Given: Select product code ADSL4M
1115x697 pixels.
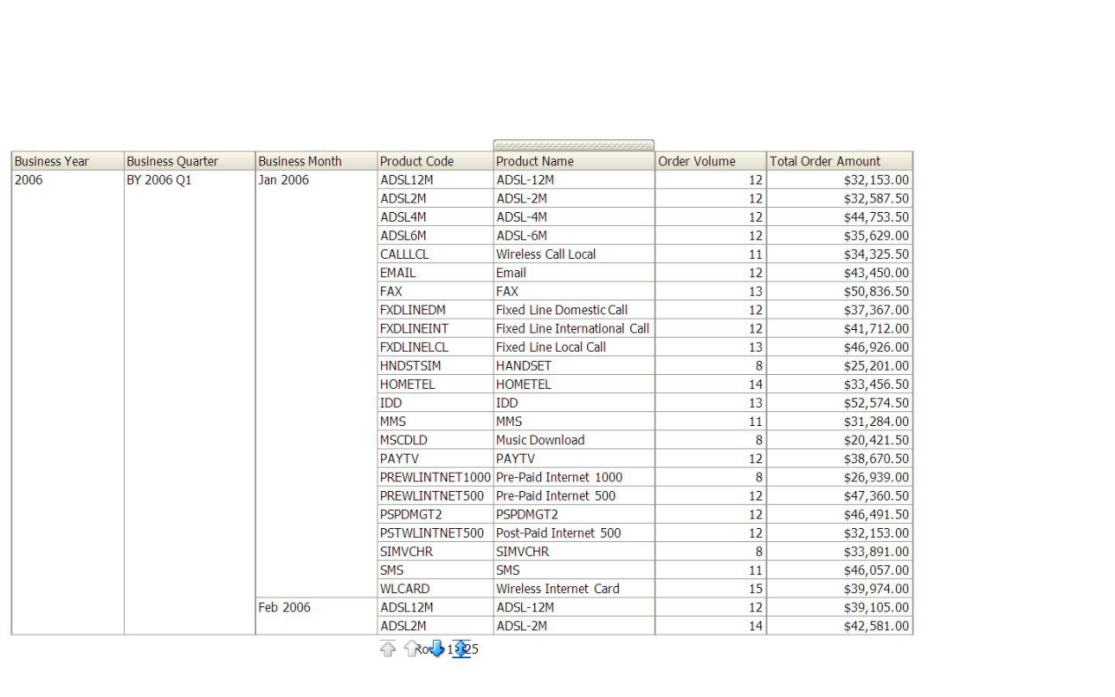Looking at the screenshot, I should click(x=403, y=217).
